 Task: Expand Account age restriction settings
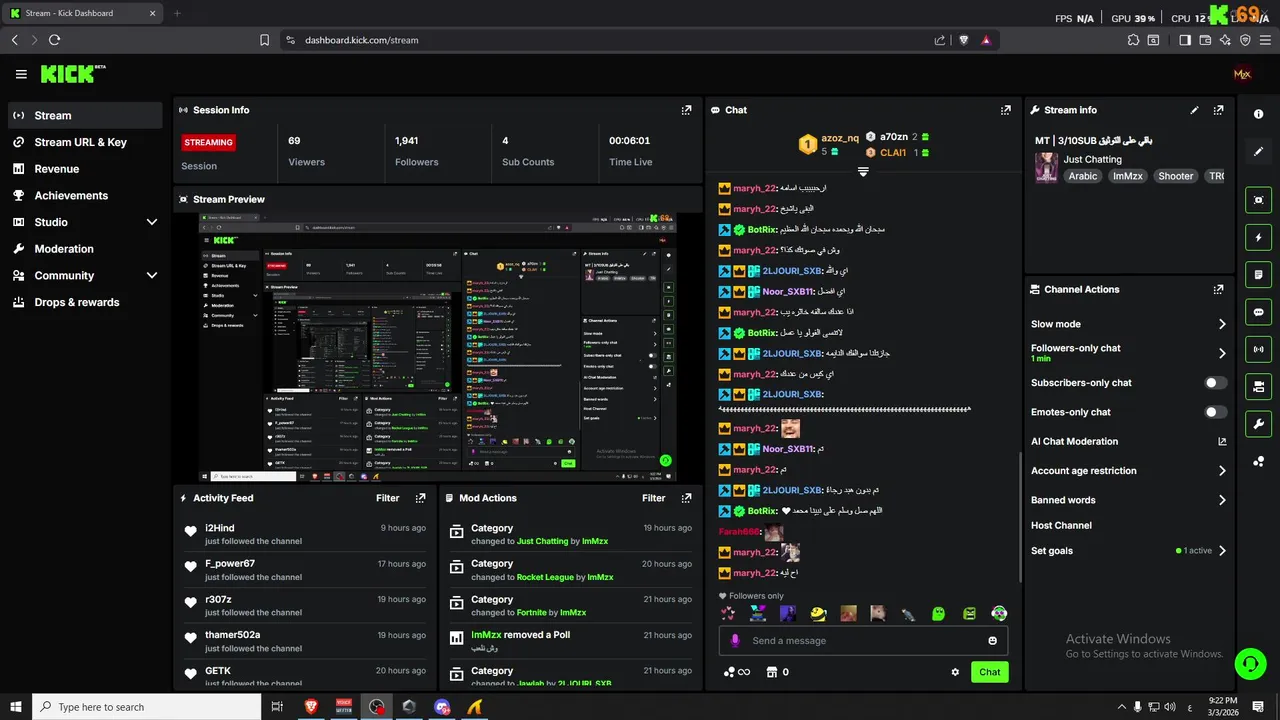[x=1222, y=471]
